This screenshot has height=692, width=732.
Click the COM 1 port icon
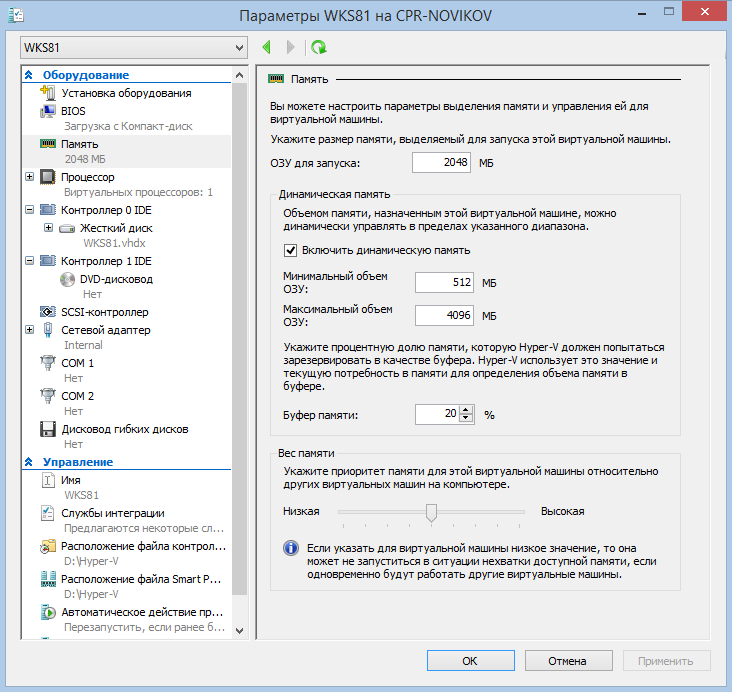47,364
